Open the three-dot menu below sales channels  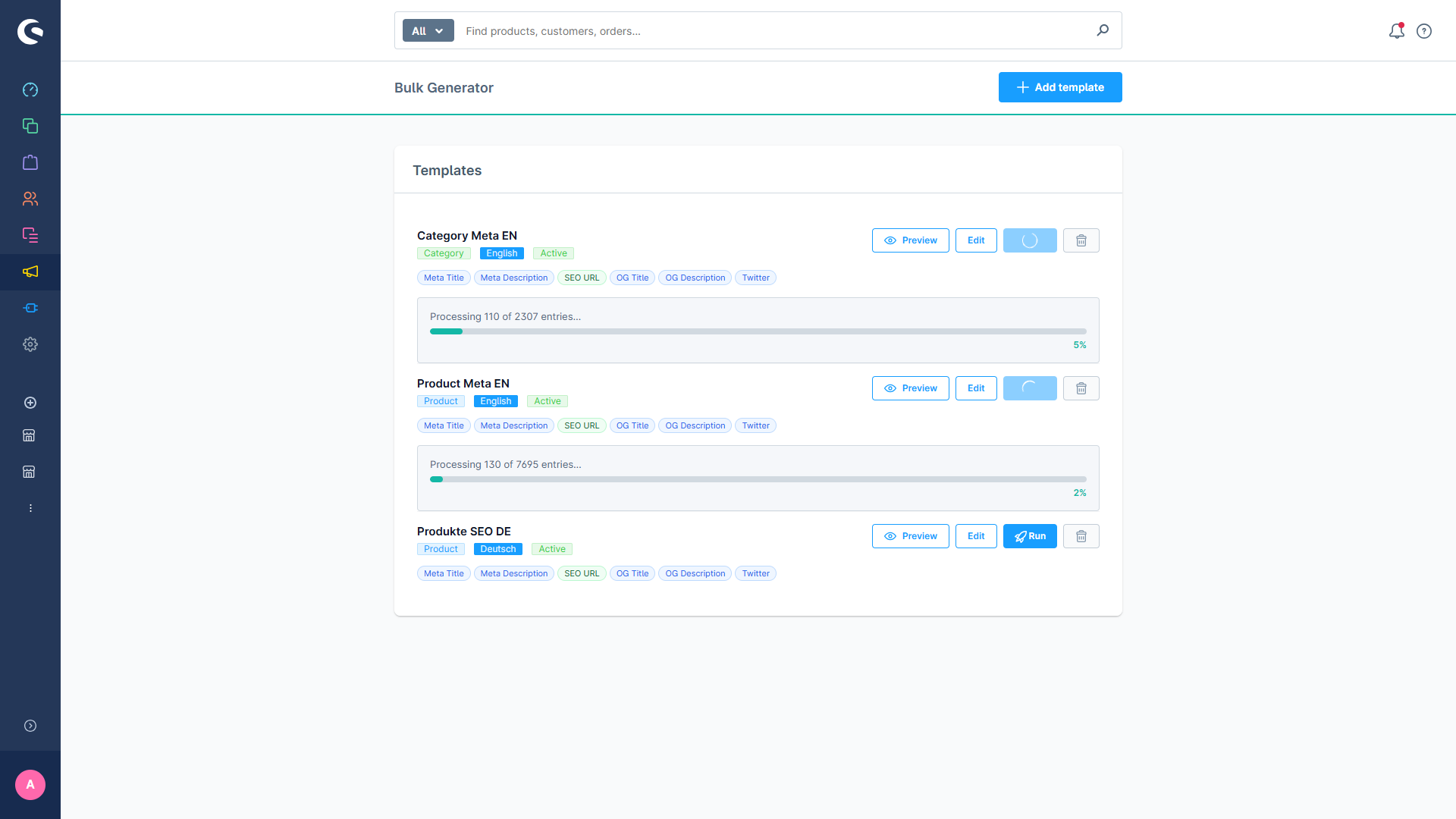tap(30, 507)
